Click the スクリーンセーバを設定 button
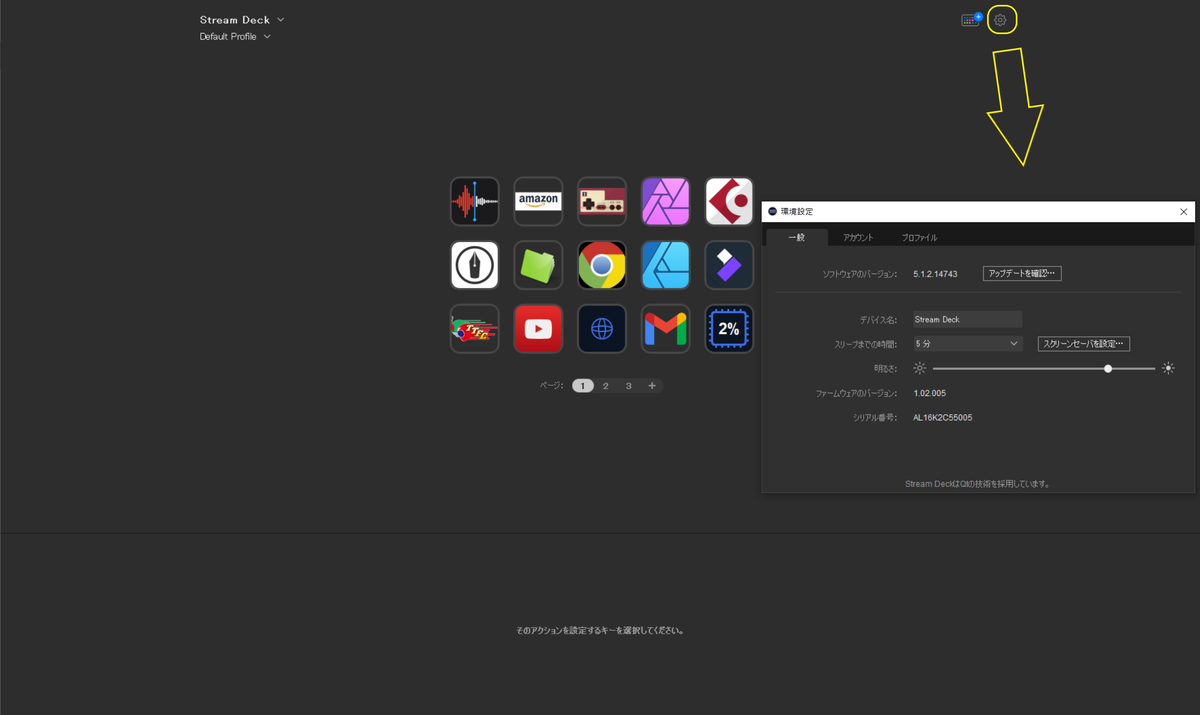The height and width of the screenshot is (715, 1200). tap(1084, 344)
